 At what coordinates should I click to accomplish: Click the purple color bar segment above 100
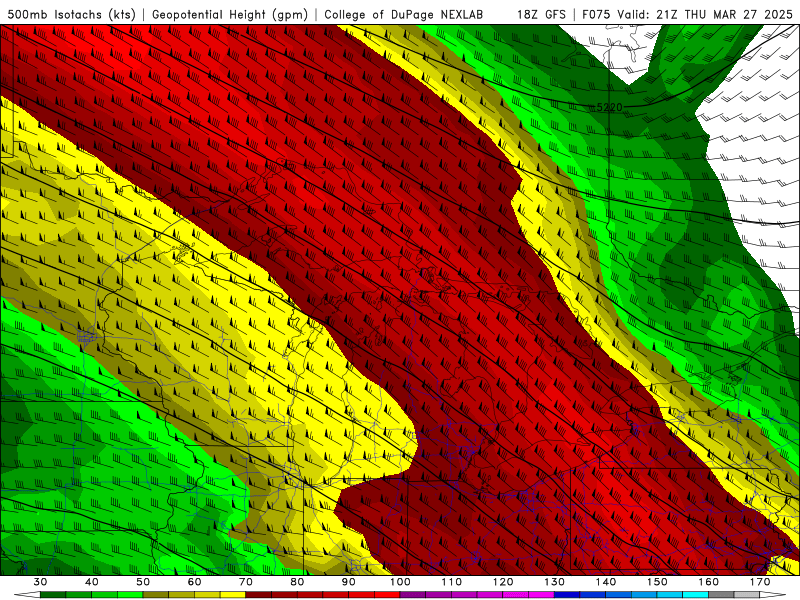pyautogui.click(x=413, y=595)
